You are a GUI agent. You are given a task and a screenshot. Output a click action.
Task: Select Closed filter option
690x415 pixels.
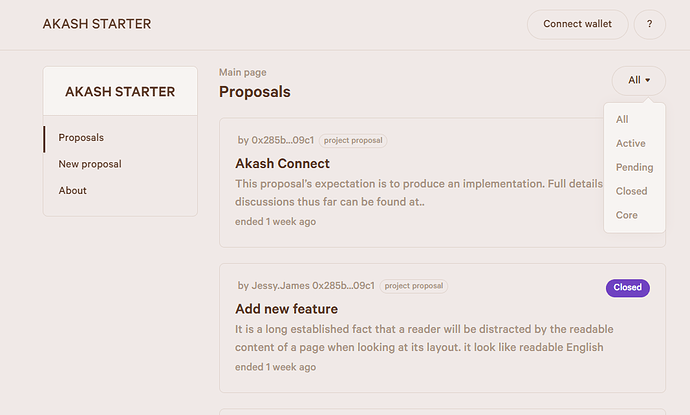click(x=631, y=191)
